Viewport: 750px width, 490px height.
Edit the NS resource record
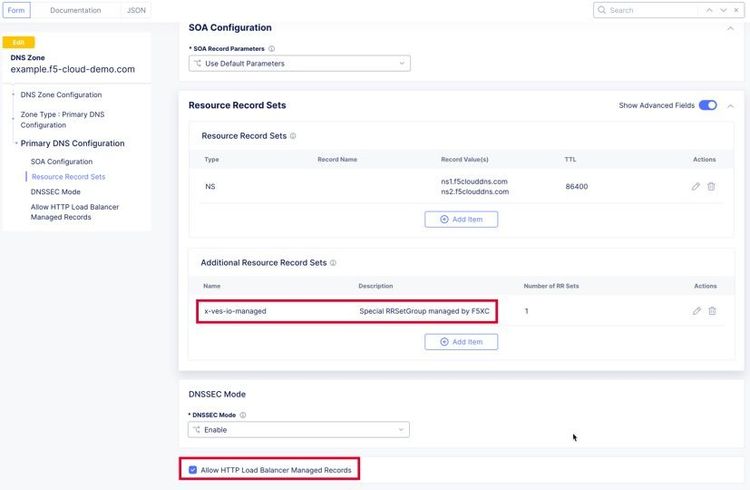[x=696, y=186]
